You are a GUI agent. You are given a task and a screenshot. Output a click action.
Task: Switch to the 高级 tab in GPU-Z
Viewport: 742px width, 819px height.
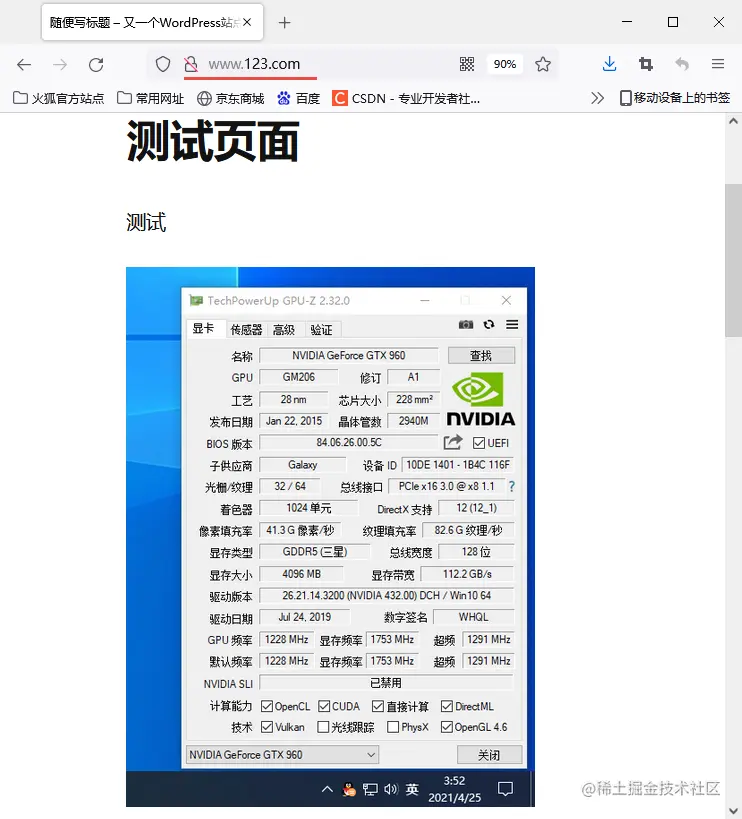tap(284, 330)
